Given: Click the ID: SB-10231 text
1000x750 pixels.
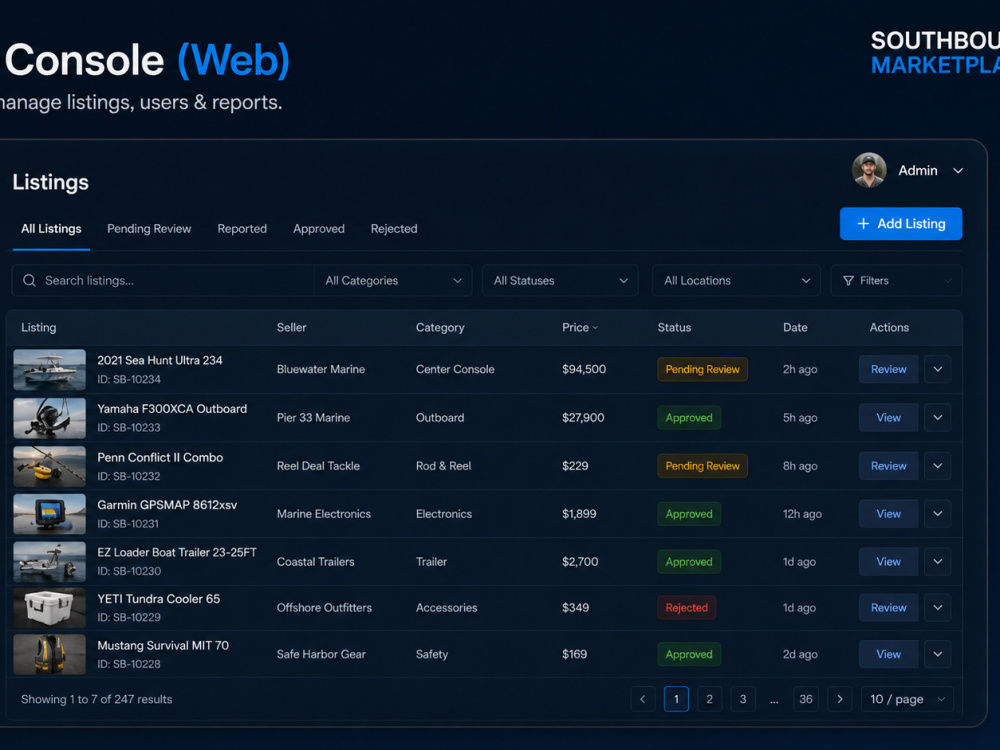Looking at the screenshot, I should (128, 524).
